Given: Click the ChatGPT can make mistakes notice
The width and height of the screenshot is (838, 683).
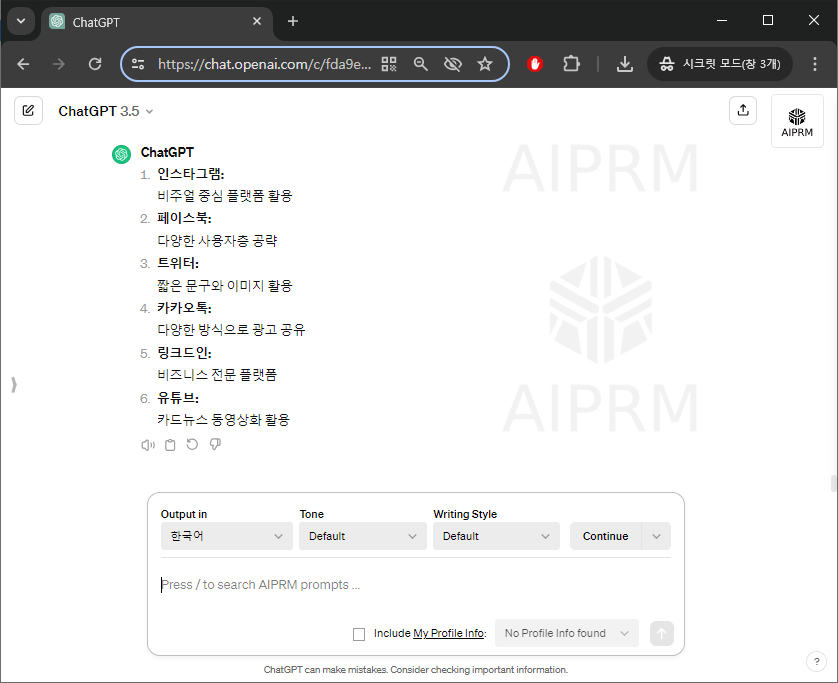Looking at the screenshot, I should click(416, 670).
